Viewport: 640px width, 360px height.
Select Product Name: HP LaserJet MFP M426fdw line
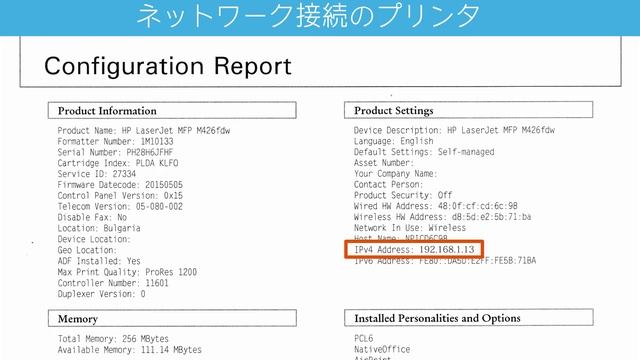(144, 131)
